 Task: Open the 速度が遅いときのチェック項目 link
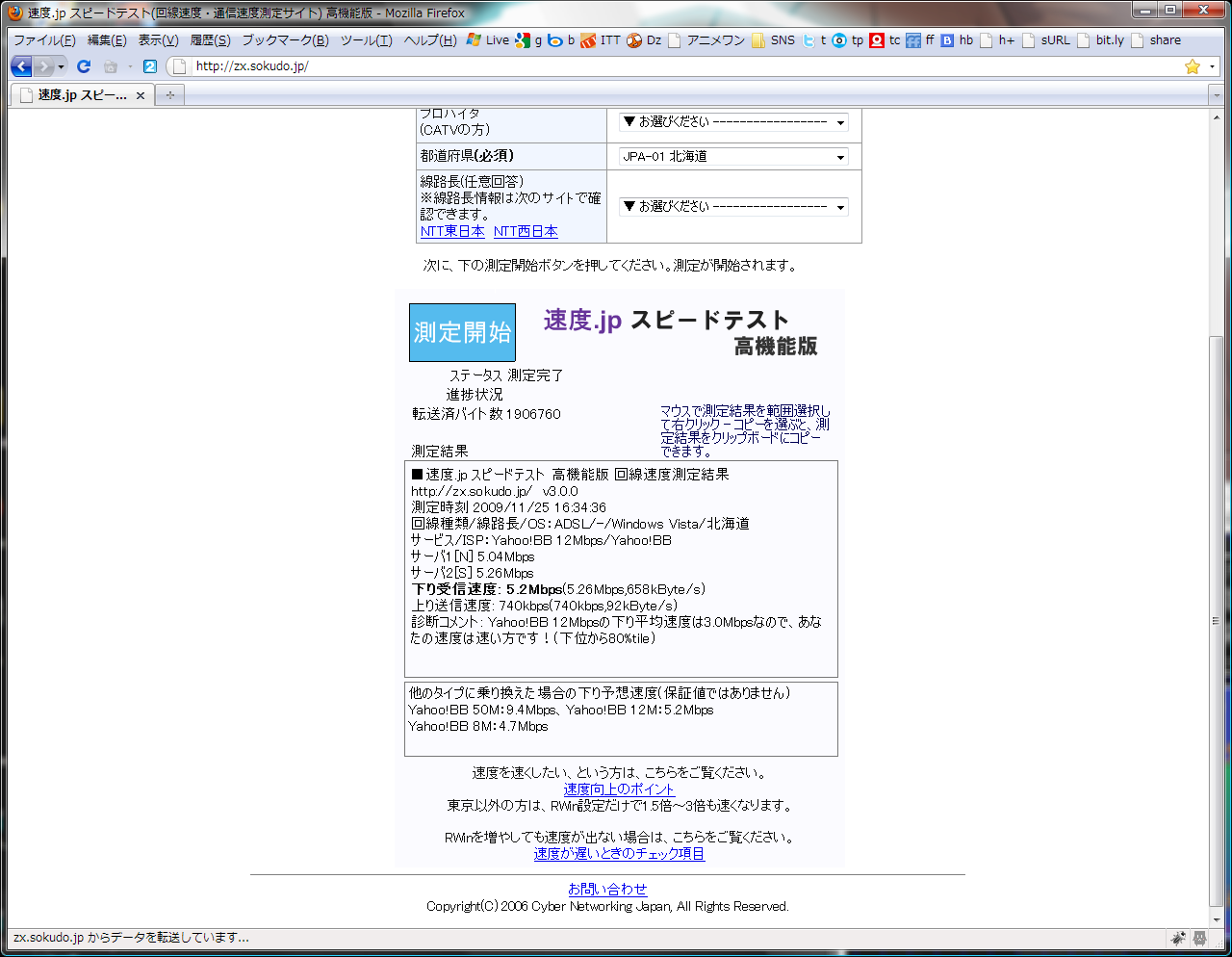coord(619,854)
